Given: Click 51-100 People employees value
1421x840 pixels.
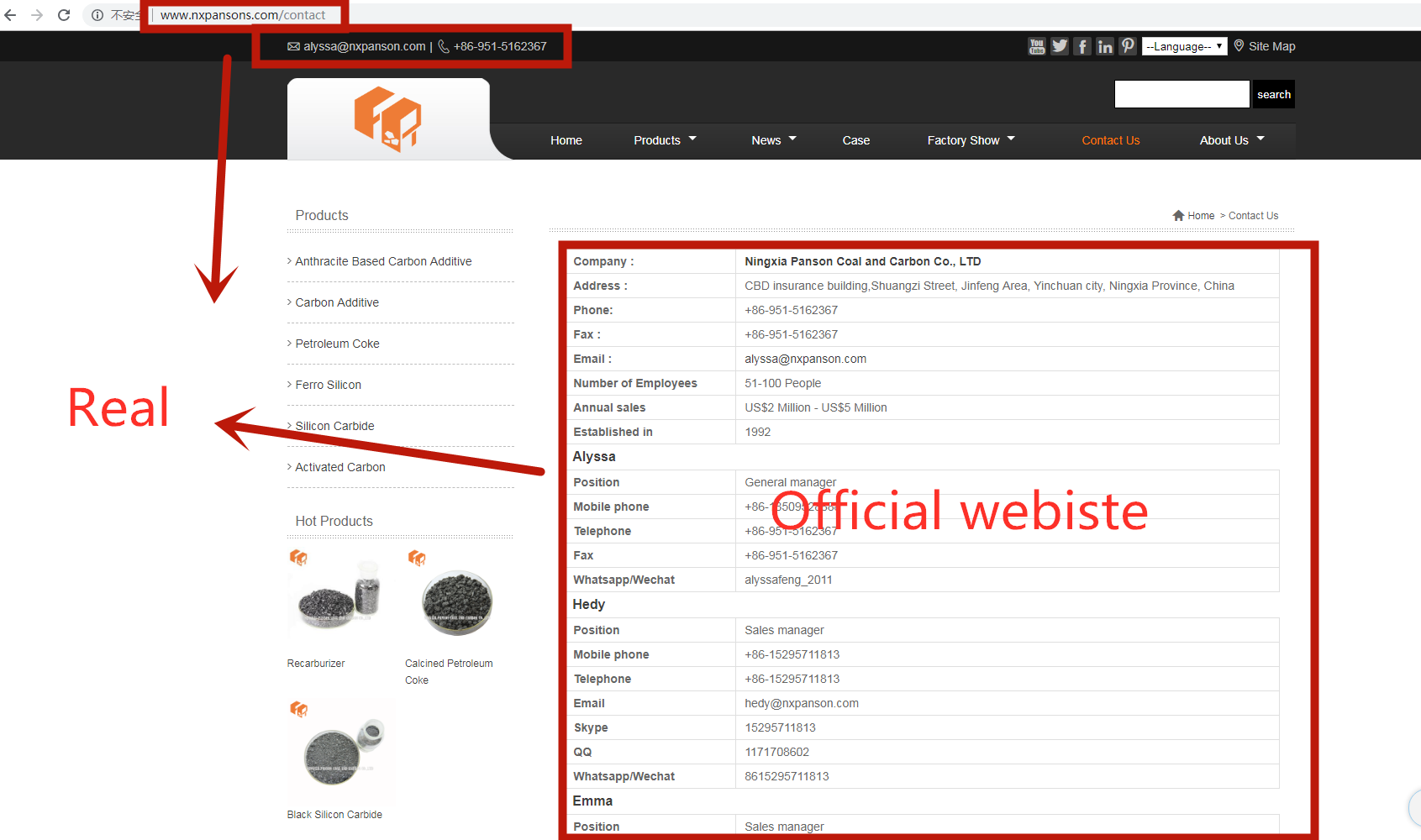Looking at the screenshot, I should [783, 383].
